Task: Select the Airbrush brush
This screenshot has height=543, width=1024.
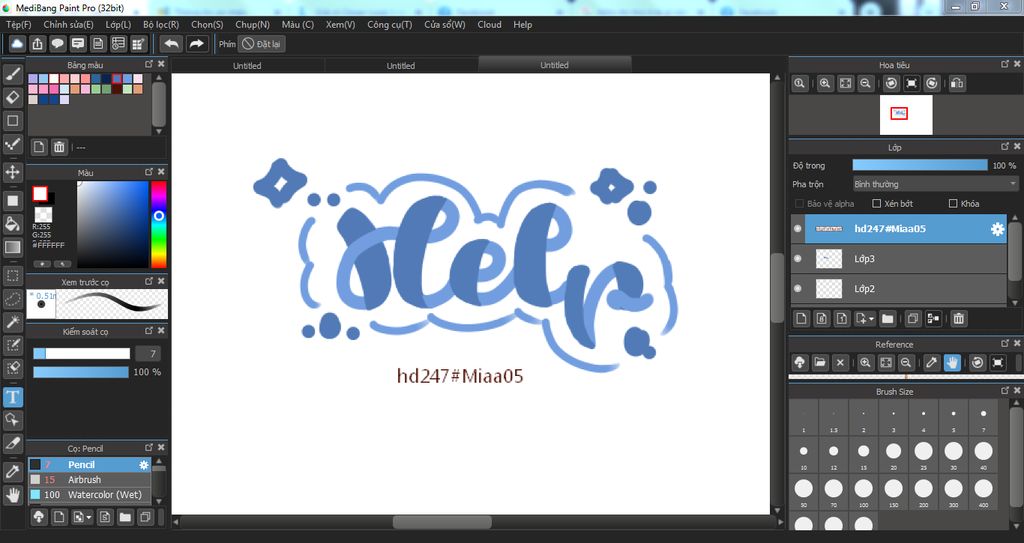Action: [89, 480]
